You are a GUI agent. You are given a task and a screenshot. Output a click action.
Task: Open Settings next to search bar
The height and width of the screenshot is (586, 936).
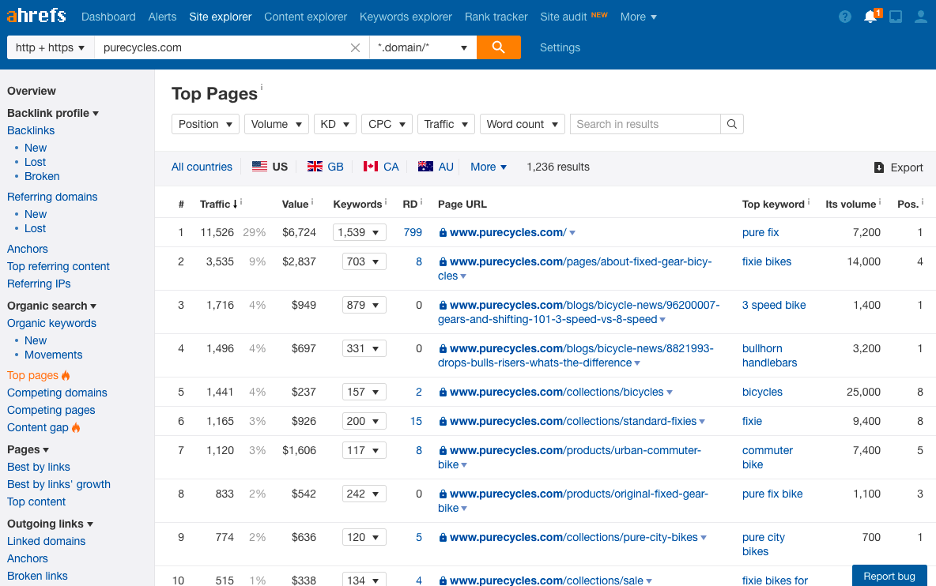(560, 47)
